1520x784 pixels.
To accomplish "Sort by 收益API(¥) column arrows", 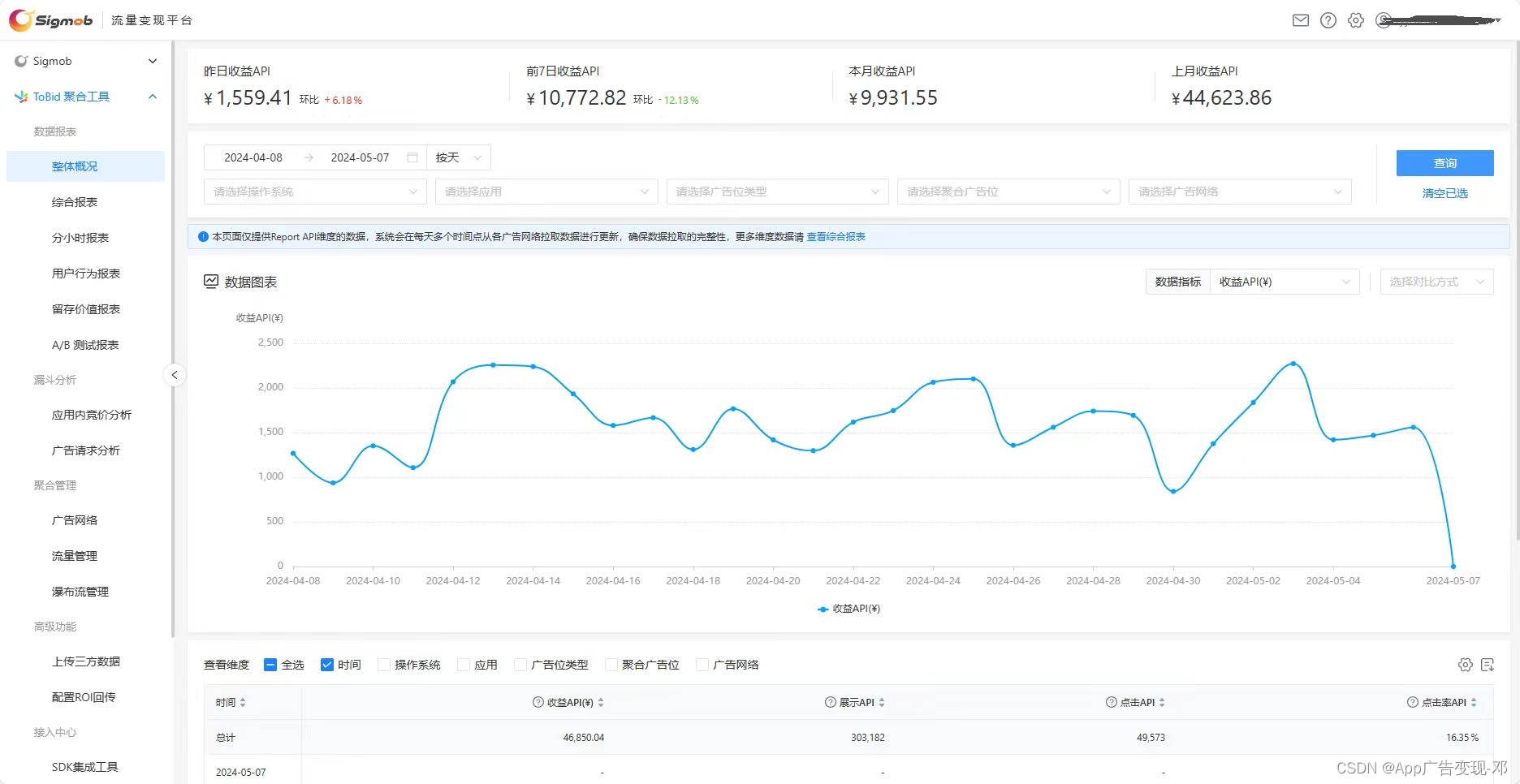I will 601,703.
